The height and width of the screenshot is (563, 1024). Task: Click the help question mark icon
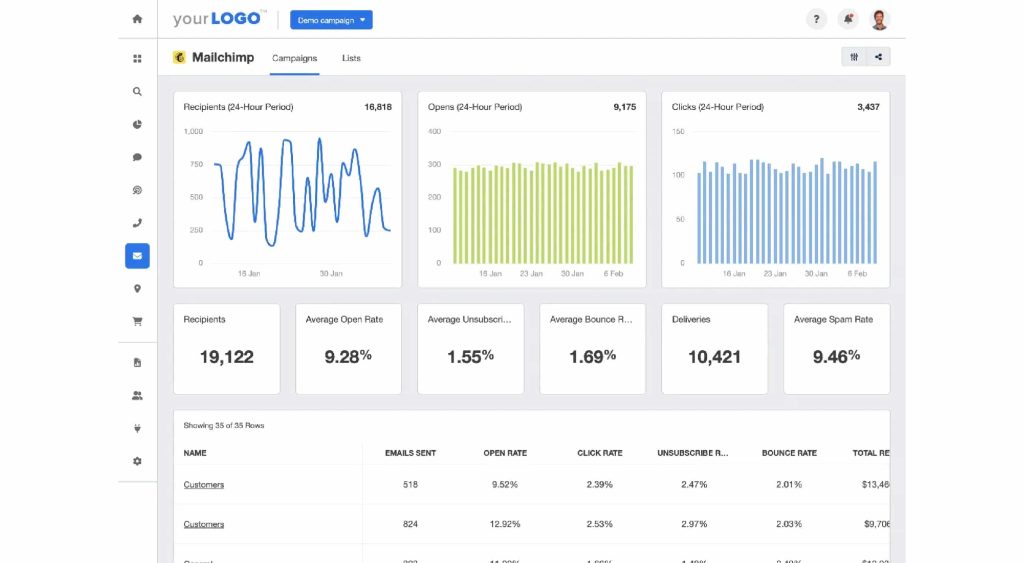816,20
